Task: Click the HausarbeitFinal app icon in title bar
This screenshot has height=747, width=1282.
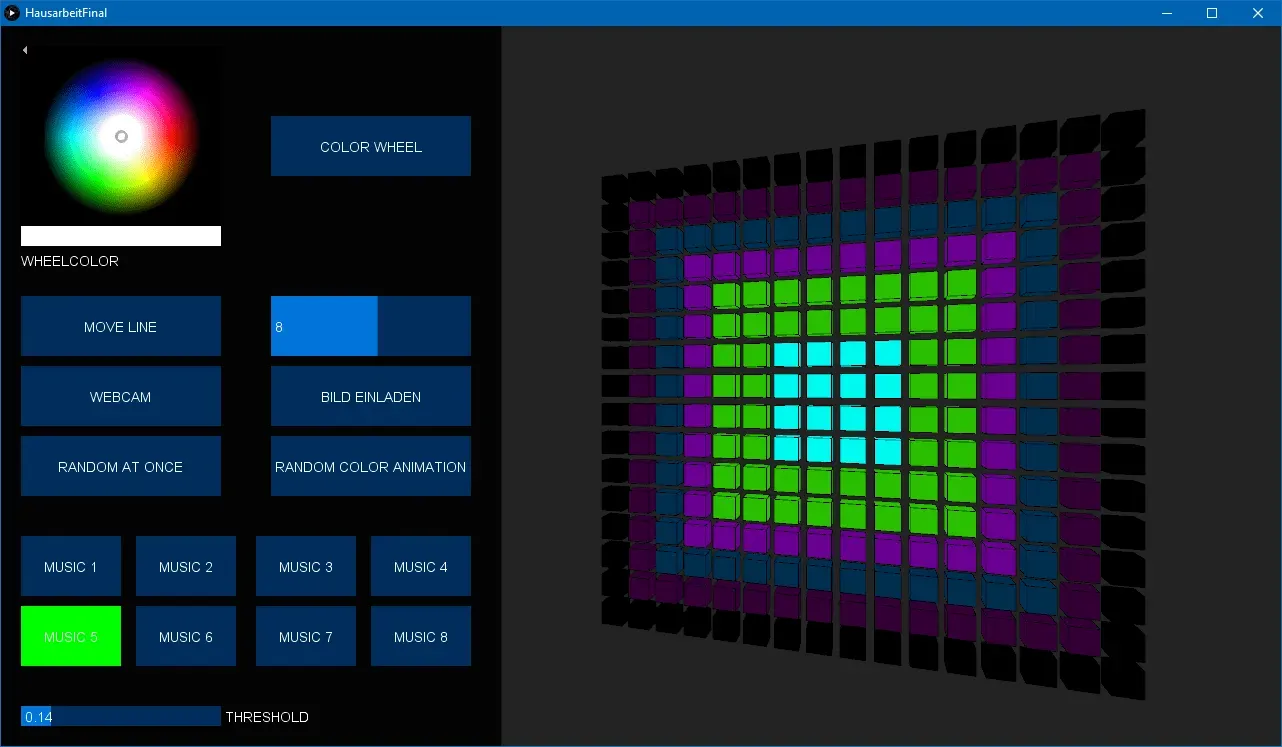Action: tap(12, 13)
